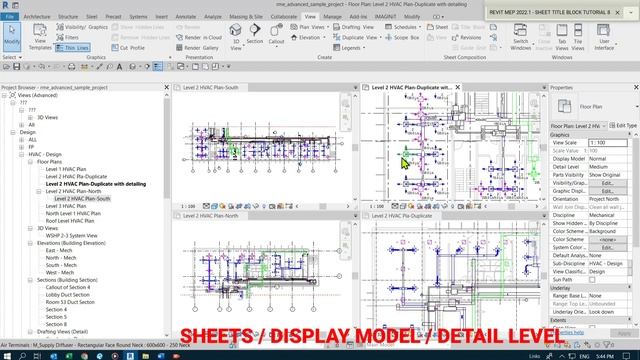Click the View Scale input field
This screenshot has width=640, height=360.
tap(608, 142)
